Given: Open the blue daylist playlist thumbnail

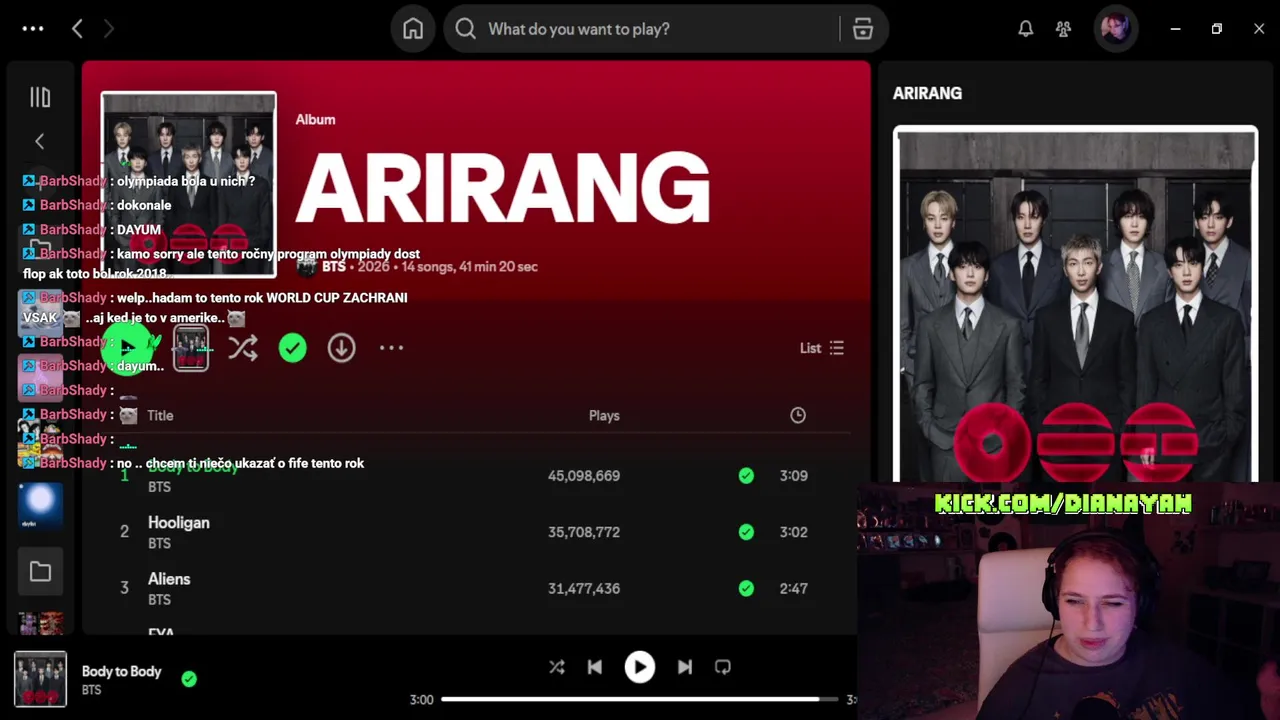Looking at the screenshot, I should point(40,506).
